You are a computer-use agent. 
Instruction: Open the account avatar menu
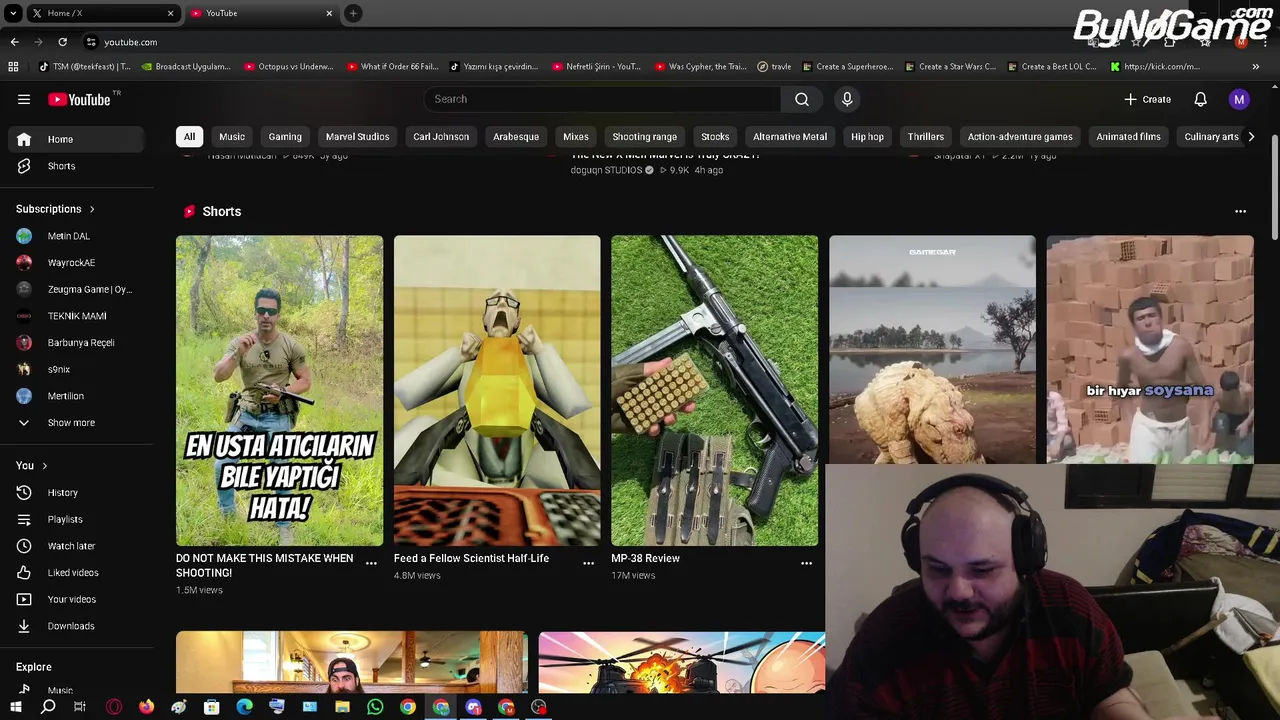tap(1239, 99)
